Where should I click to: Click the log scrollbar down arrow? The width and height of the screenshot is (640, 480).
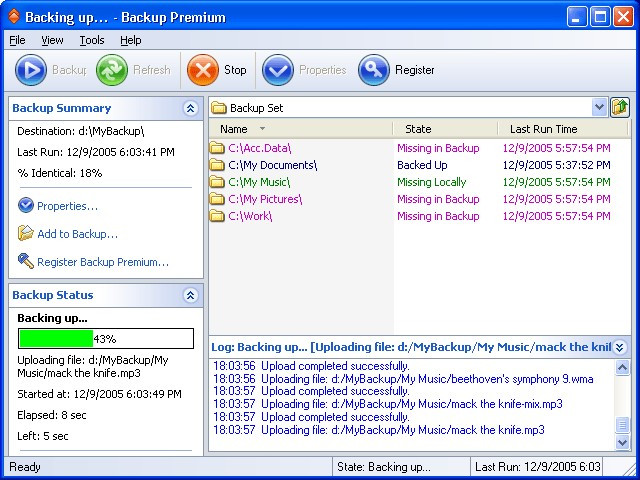[622, 442]
